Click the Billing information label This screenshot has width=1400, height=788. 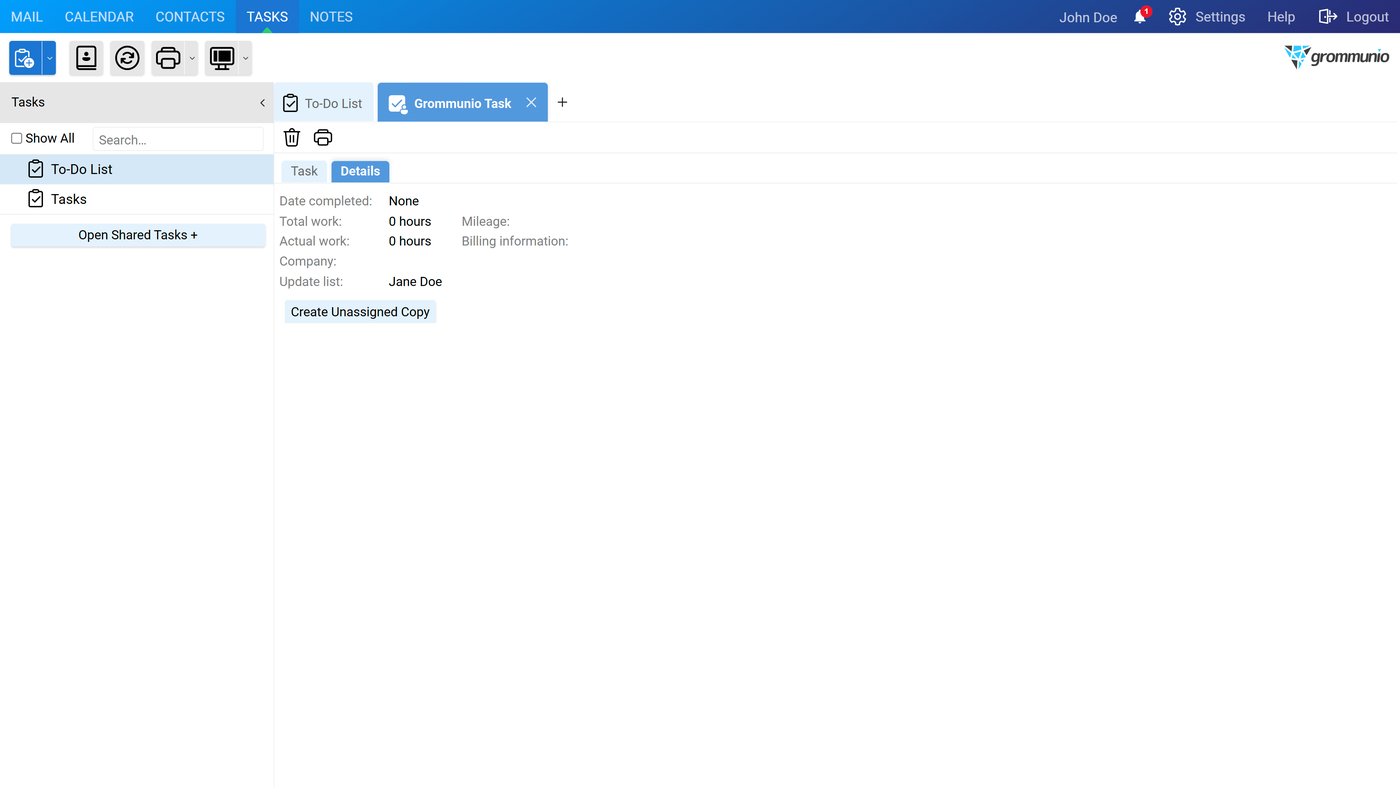(515, 241)
